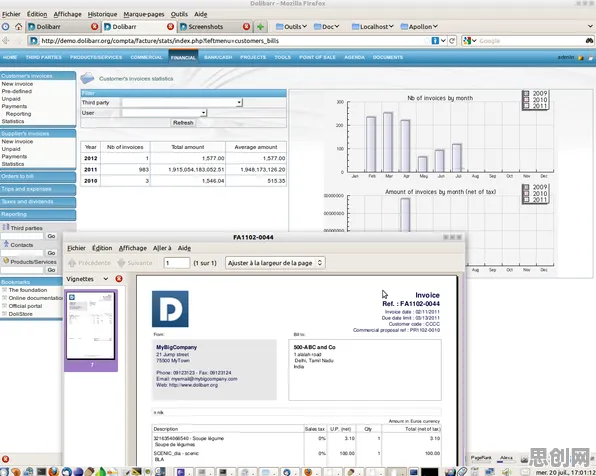Viewport: 596px width, 476px height.
Task: Click the logout icon right of admin
Action: tap(590, 58)
